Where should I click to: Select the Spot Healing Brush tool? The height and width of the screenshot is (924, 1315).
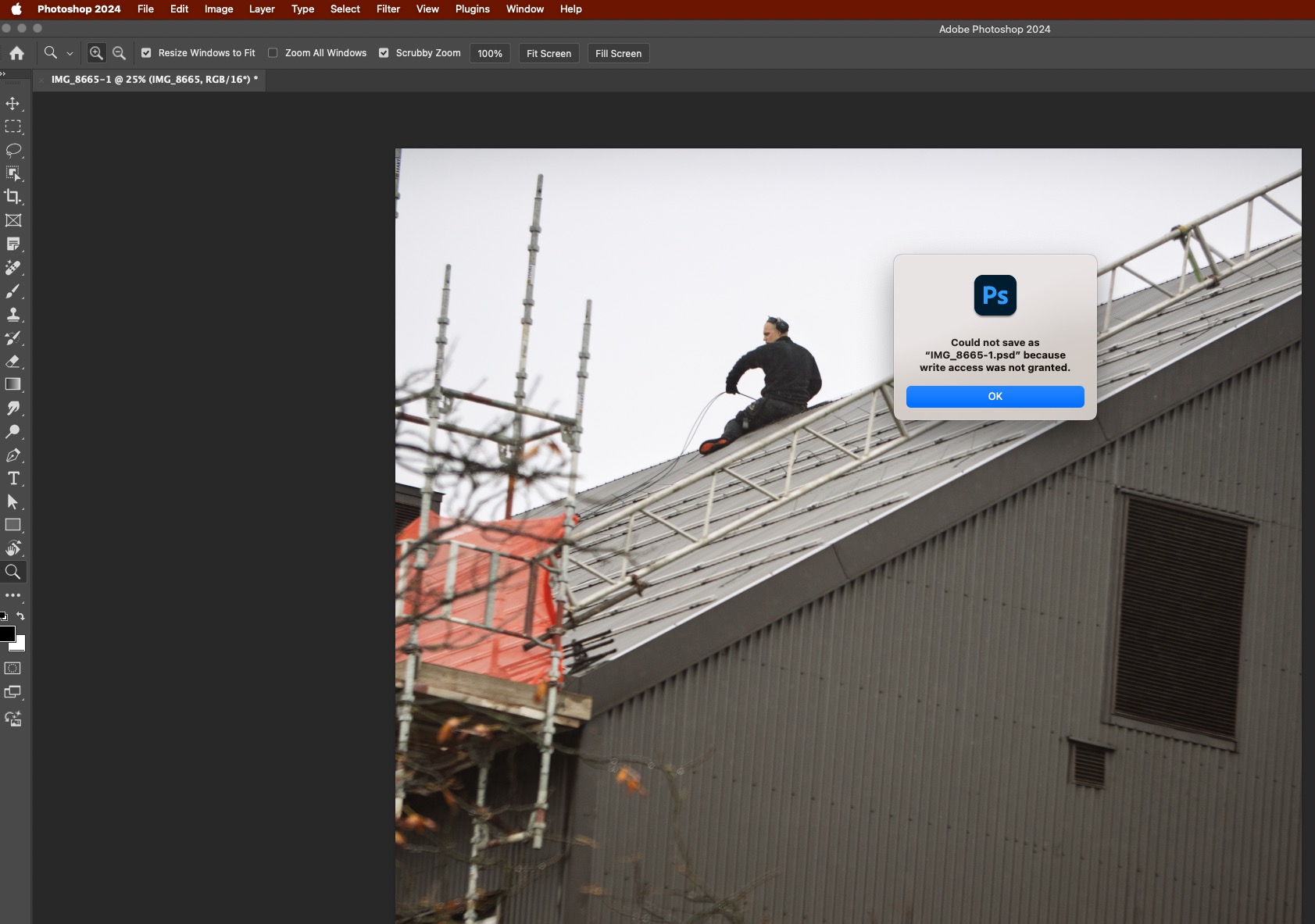point(13,268)
